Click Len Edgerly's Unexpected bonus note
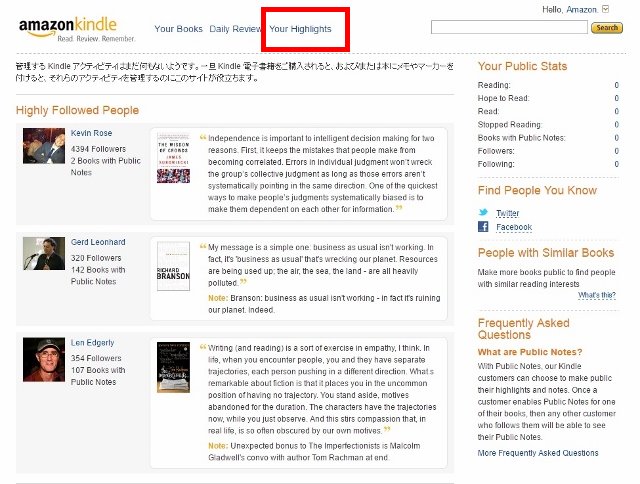The width and height of the screenshot is (640, 484). pyautogui.click(x=314, y=451)
